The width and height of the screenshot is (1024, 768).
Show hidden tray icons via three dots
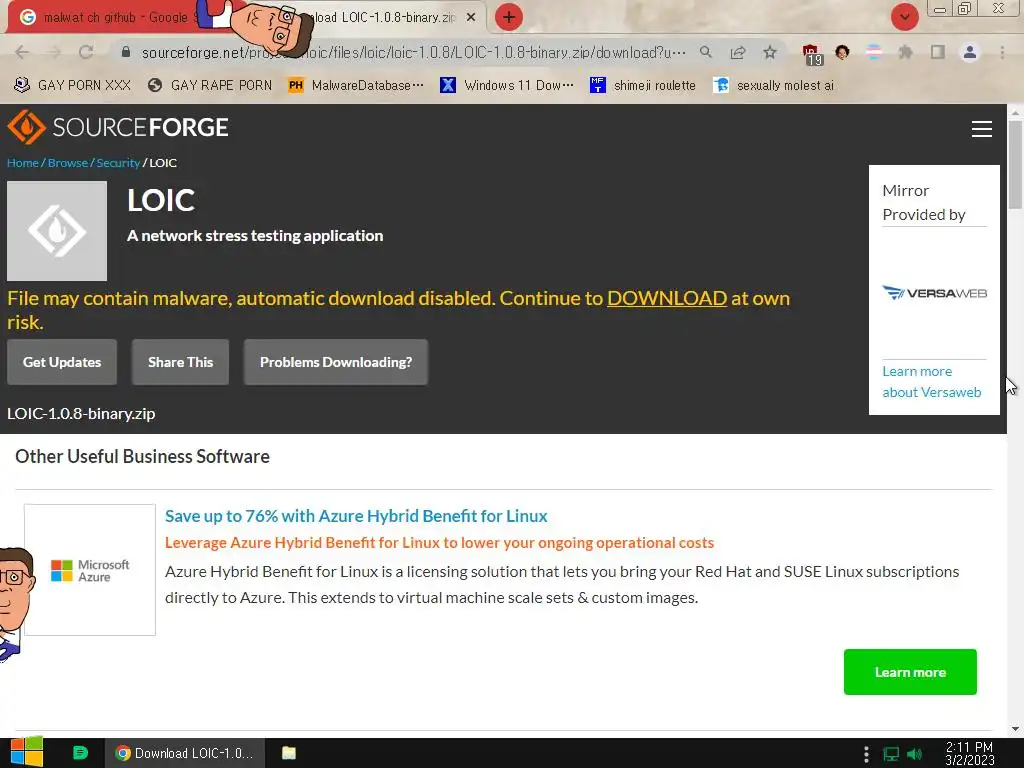(866, 754)
